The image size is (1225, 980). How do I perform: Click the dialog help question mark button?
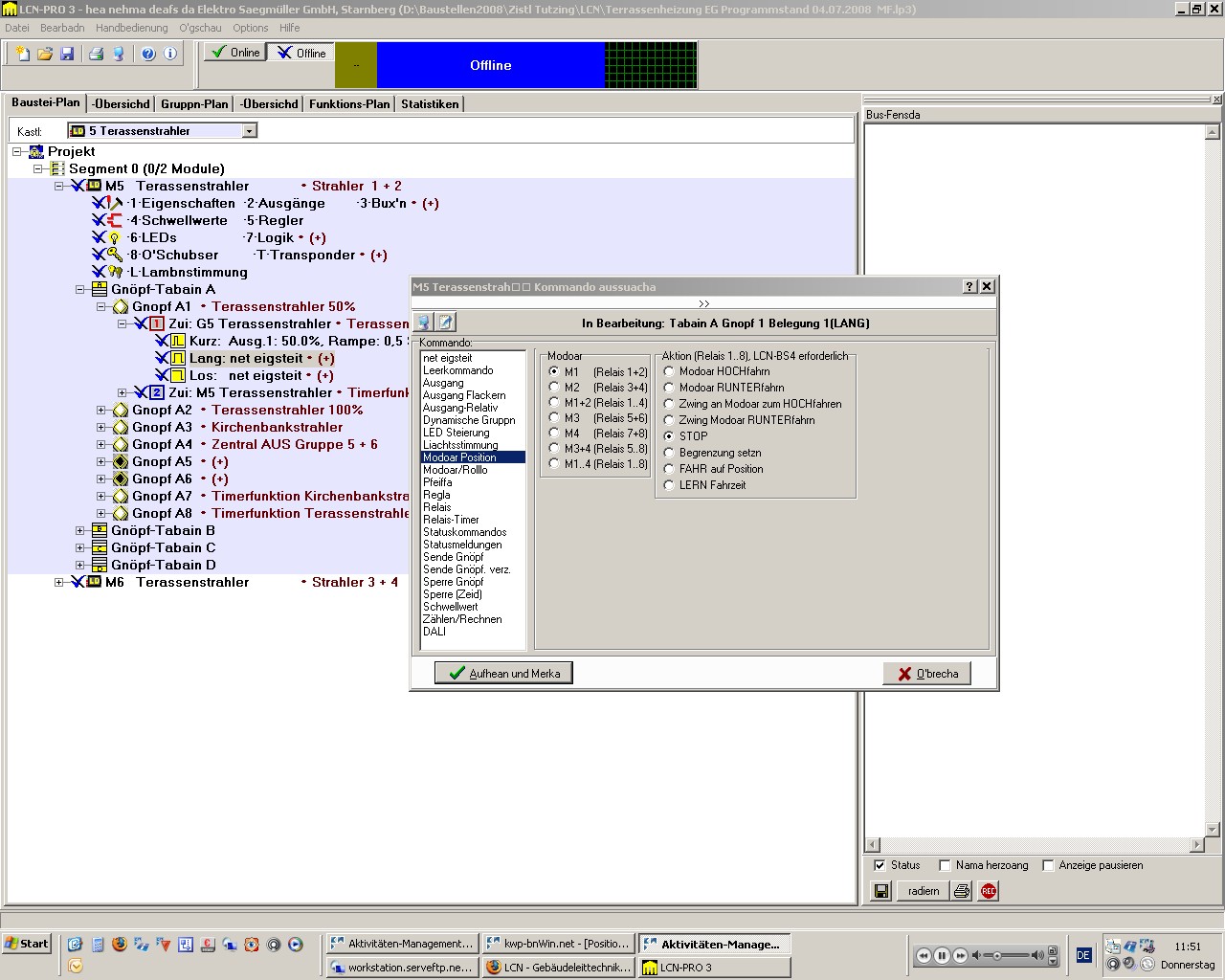[969, 286]
